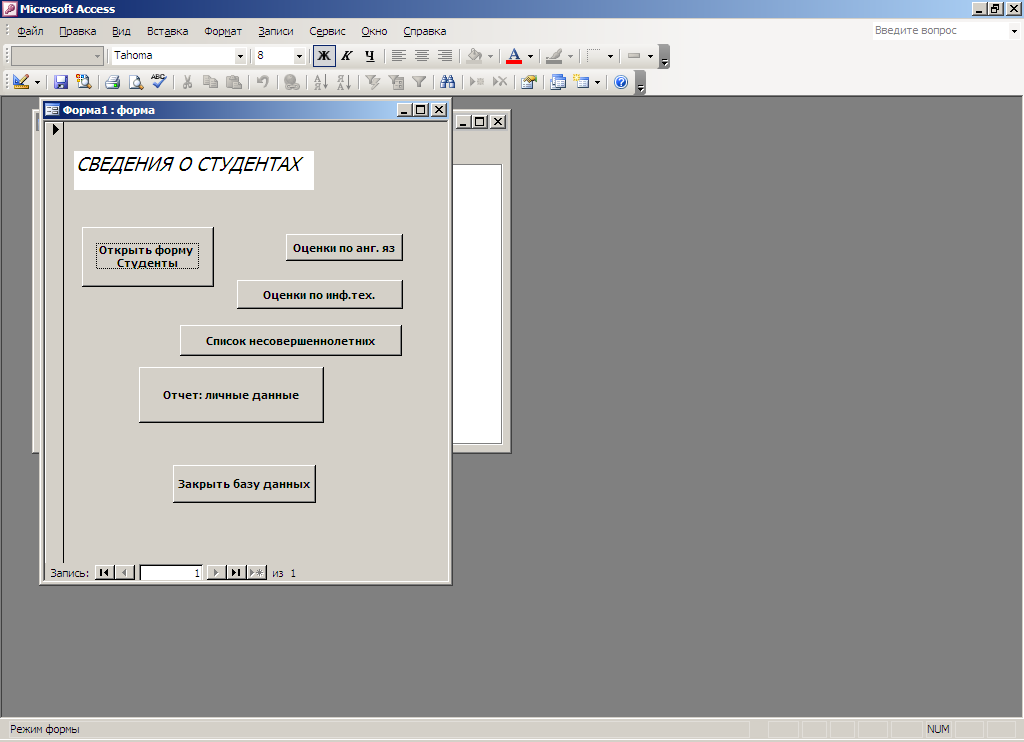Run the ABC spelling check

pyautogui.click(x=159, y=82)
